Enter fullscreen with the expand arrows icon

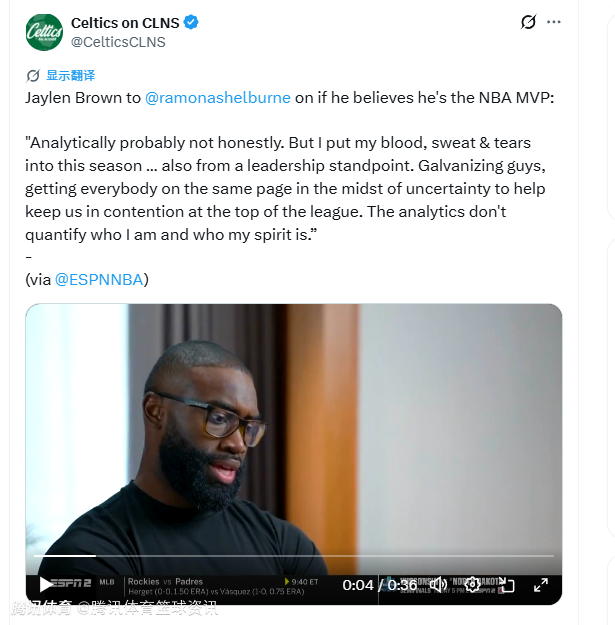tap(540, 584)
